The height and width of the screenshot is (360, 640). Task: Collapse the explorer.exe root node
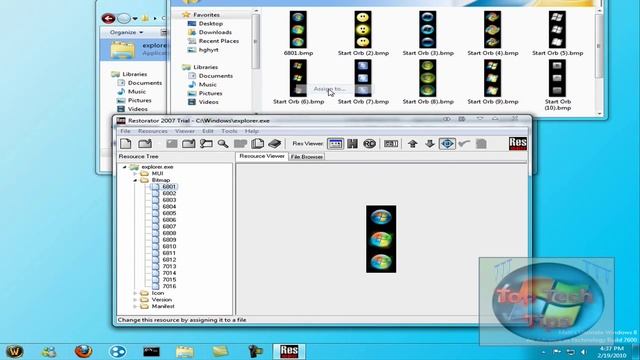point(124,167)
